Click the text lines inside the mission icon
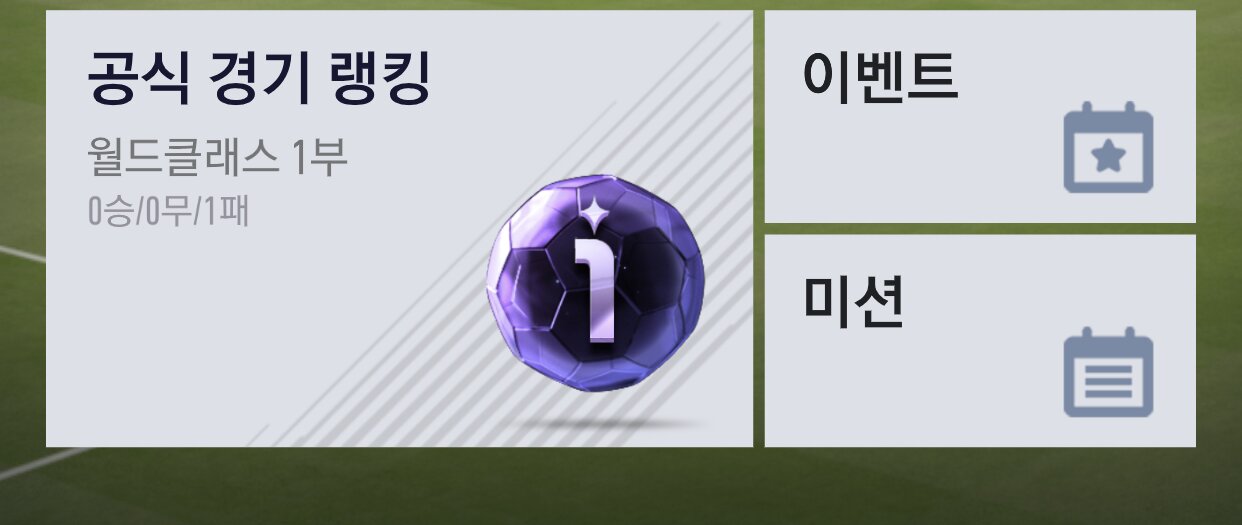The image size is (1242, 525). point(1108,383)
